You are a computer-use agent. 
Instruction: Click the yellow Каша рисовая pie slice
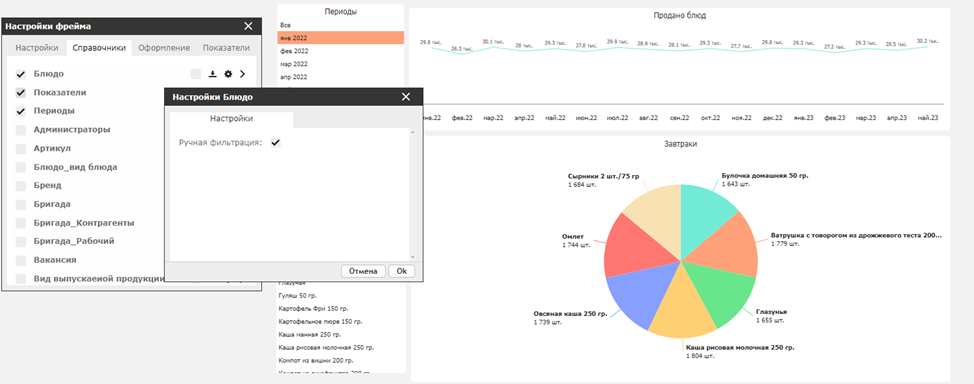tap(683, 309)
